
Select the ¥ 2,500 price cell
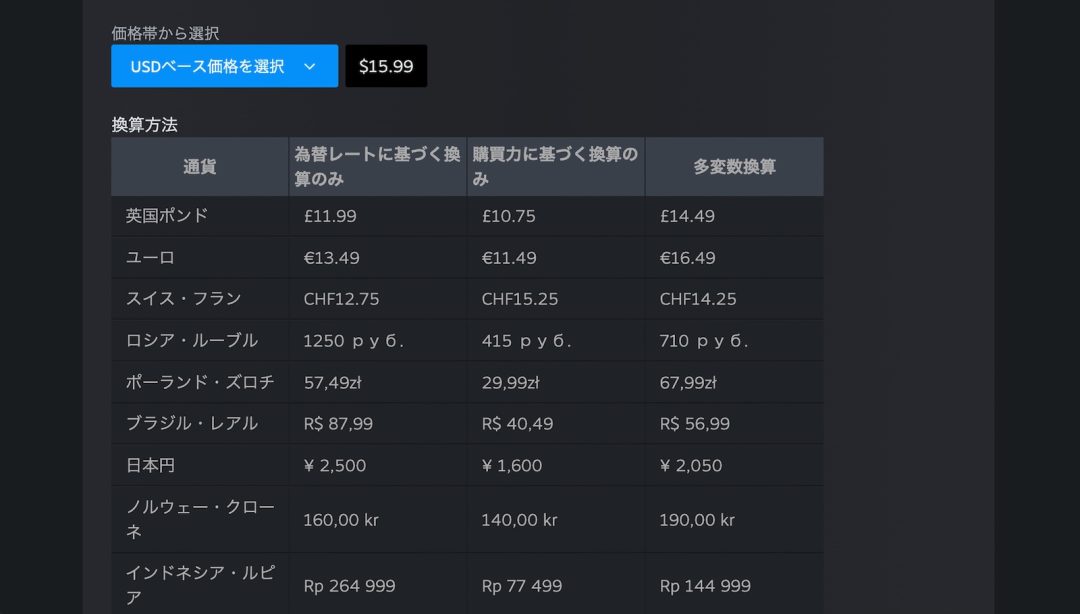(x=334, y=465)
